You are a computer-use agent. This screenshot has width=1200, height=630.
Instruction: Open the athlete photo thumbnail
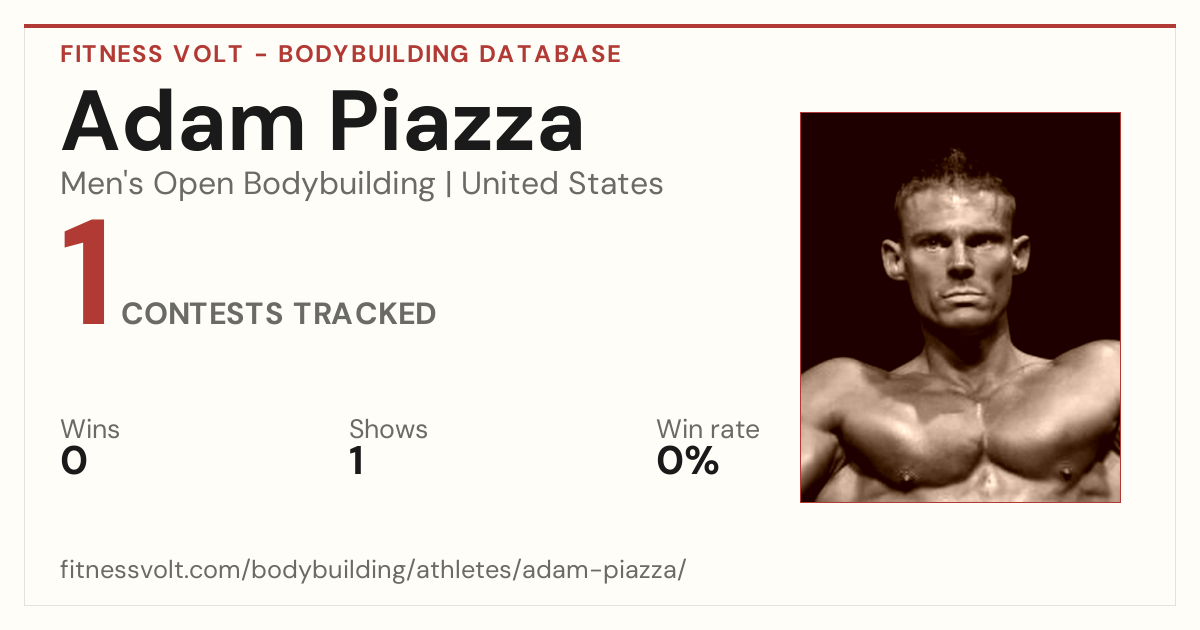[960, 307]
